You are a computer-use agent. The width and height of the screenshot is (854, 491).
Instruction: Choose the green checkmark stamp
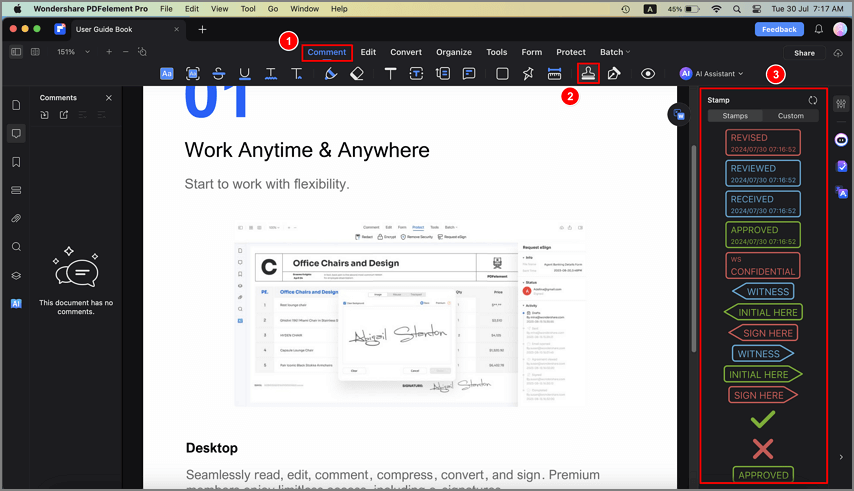coord(762,419)
